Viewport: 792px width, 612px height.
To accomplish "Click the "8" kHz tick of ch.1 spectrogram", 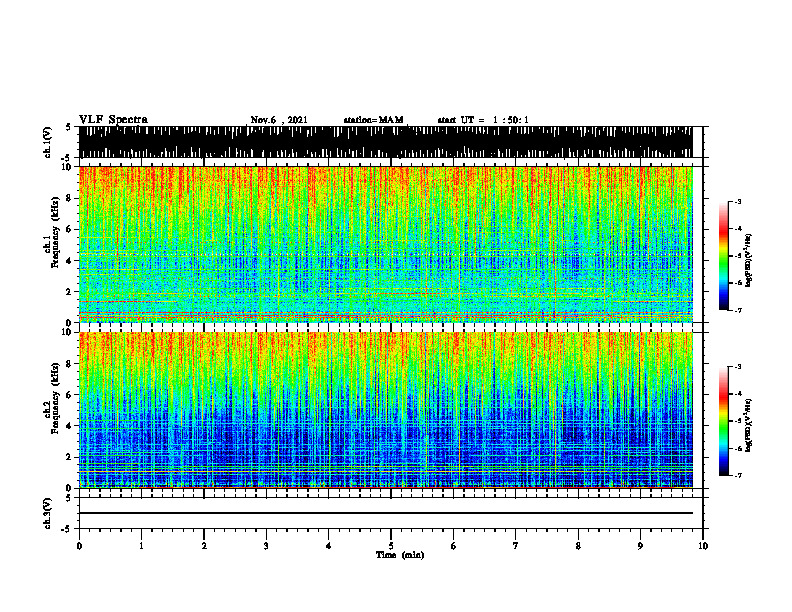I will click(69, 198).
